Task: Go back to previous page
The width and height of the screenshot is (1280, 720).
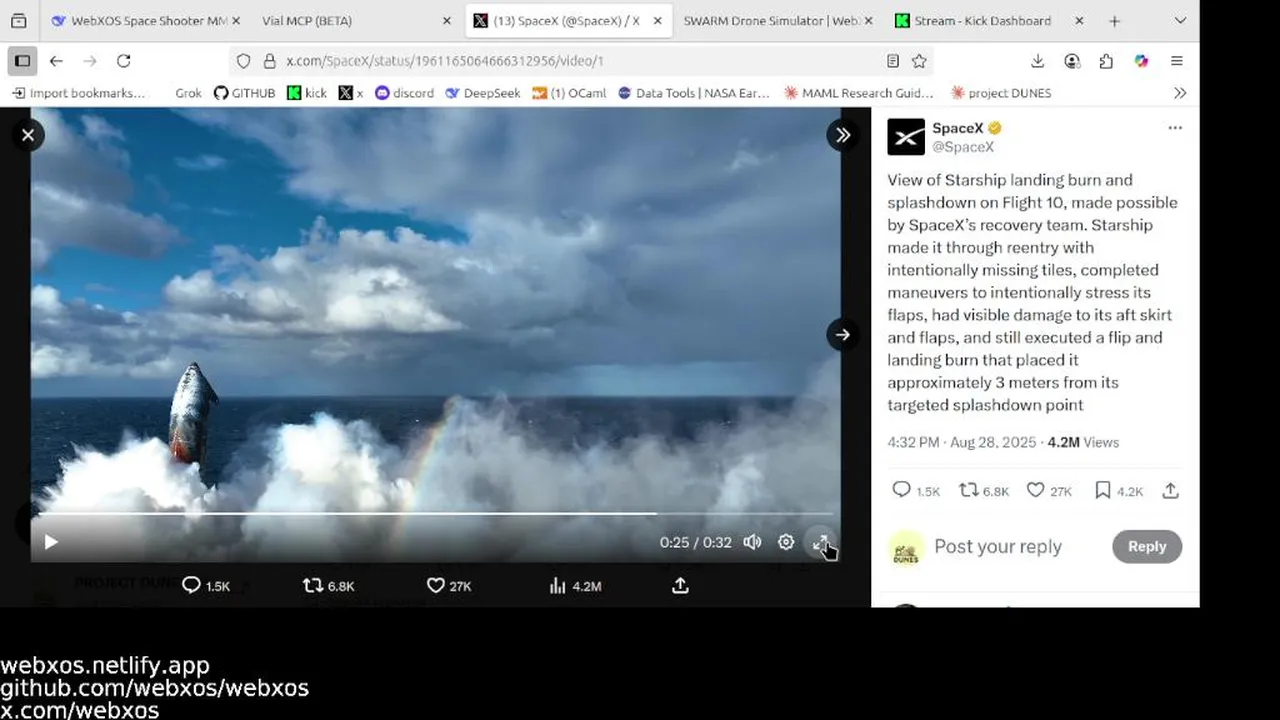Action: [x=56, y=61]
